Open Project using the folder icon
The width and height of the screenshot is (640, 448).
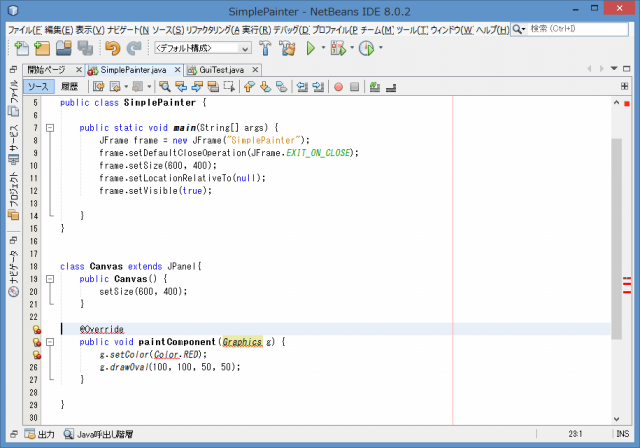click(64, 48)
